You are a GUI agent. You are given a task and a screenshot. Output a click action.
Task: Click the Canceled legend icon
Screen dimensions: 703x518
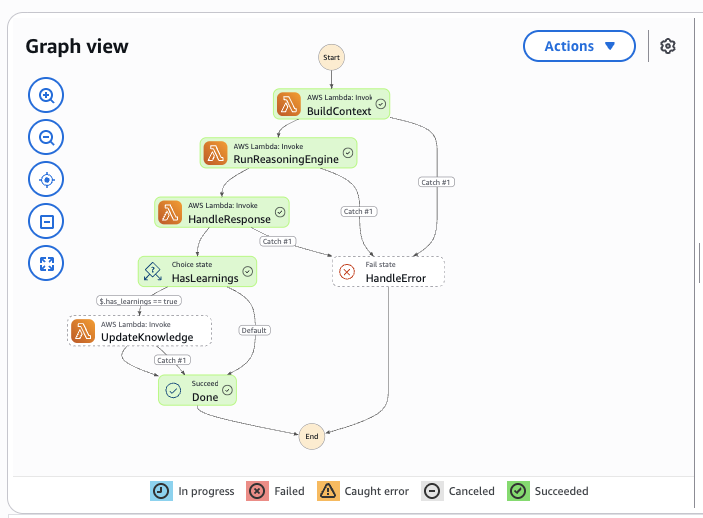(x=432, y=491)
